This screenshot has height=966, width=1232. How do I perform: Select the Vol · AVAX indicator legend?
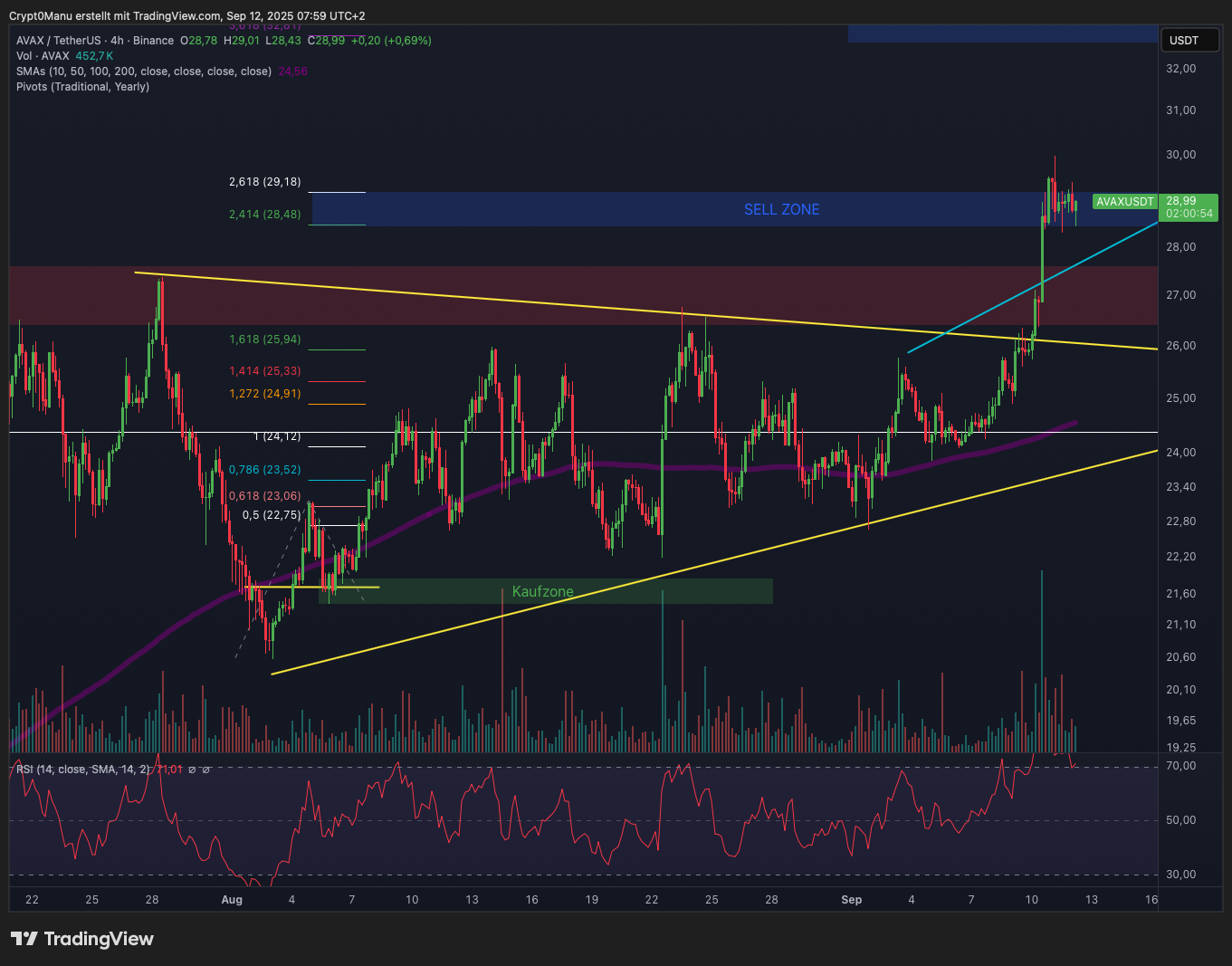(x=43, y=56)
